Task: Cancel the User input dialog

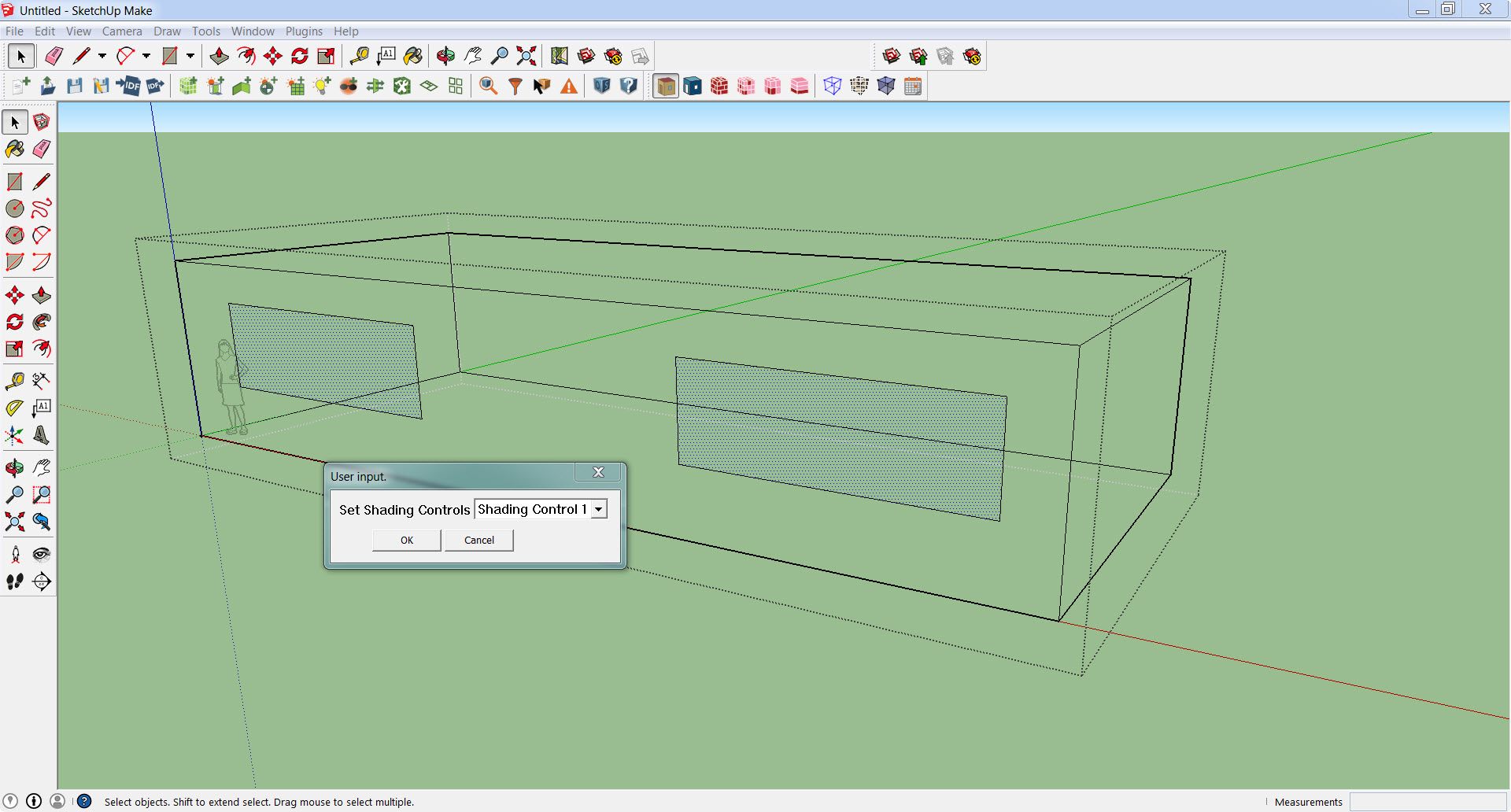Action: 478,540
